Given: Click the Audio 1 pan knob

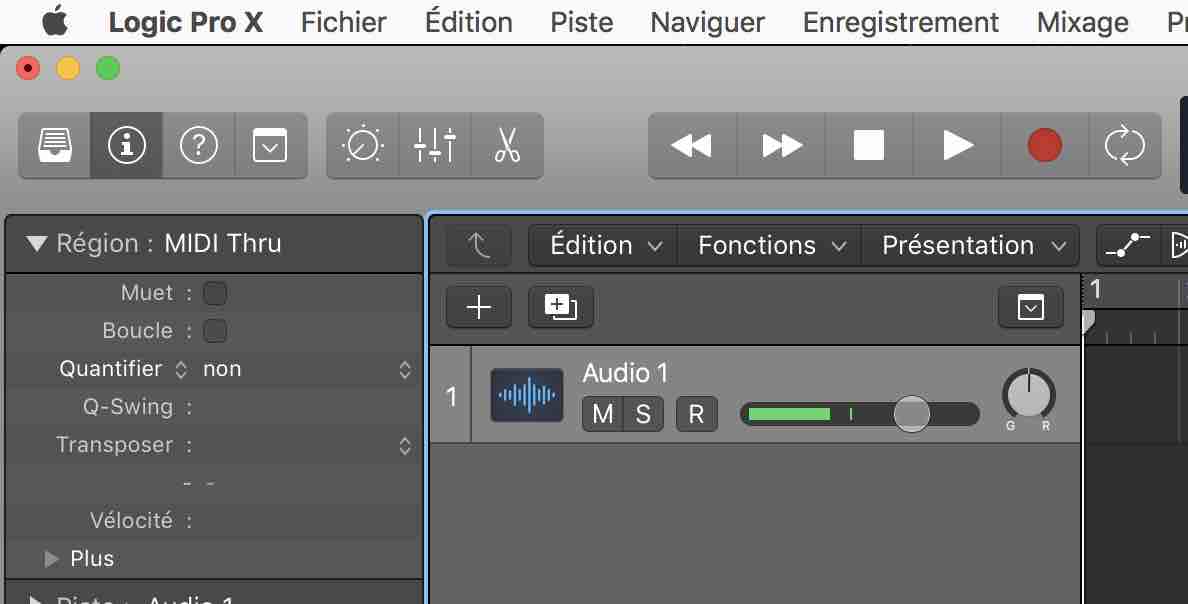Looking at the screenshot, I should click(1029, 395).
